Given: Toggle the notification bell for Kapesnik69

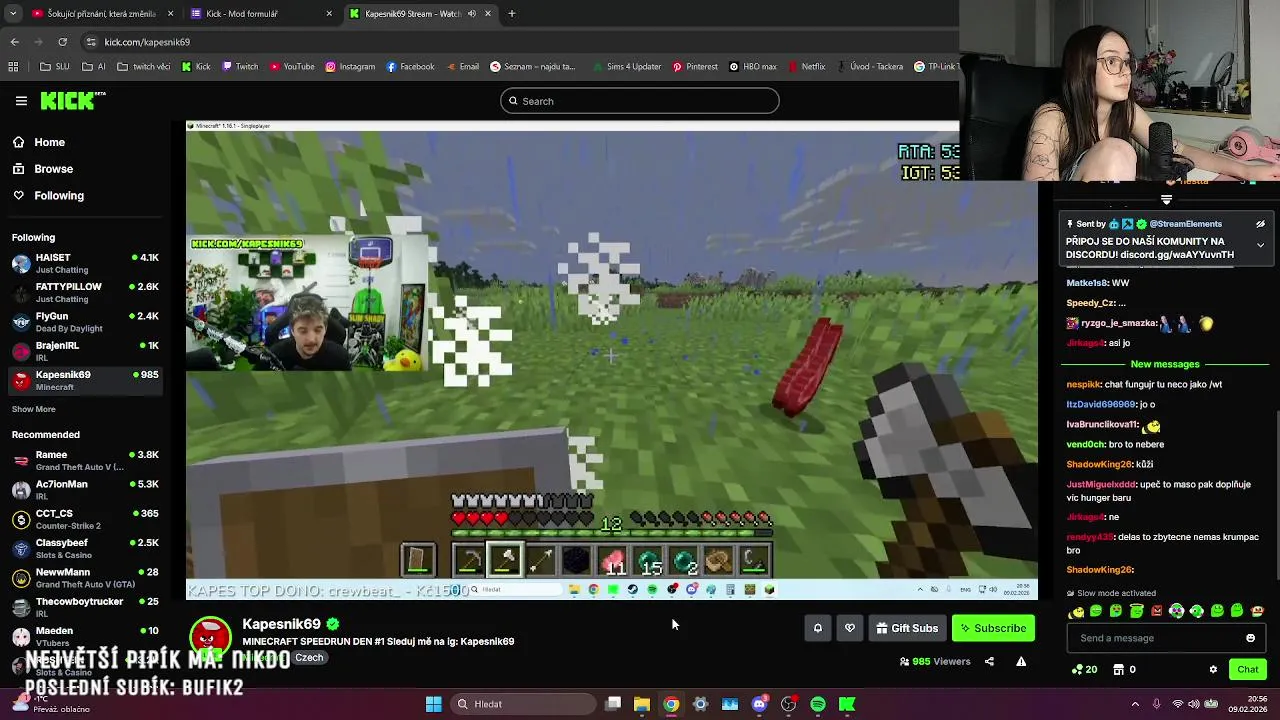Looking at the screenshot, I should tap(817, 628).
